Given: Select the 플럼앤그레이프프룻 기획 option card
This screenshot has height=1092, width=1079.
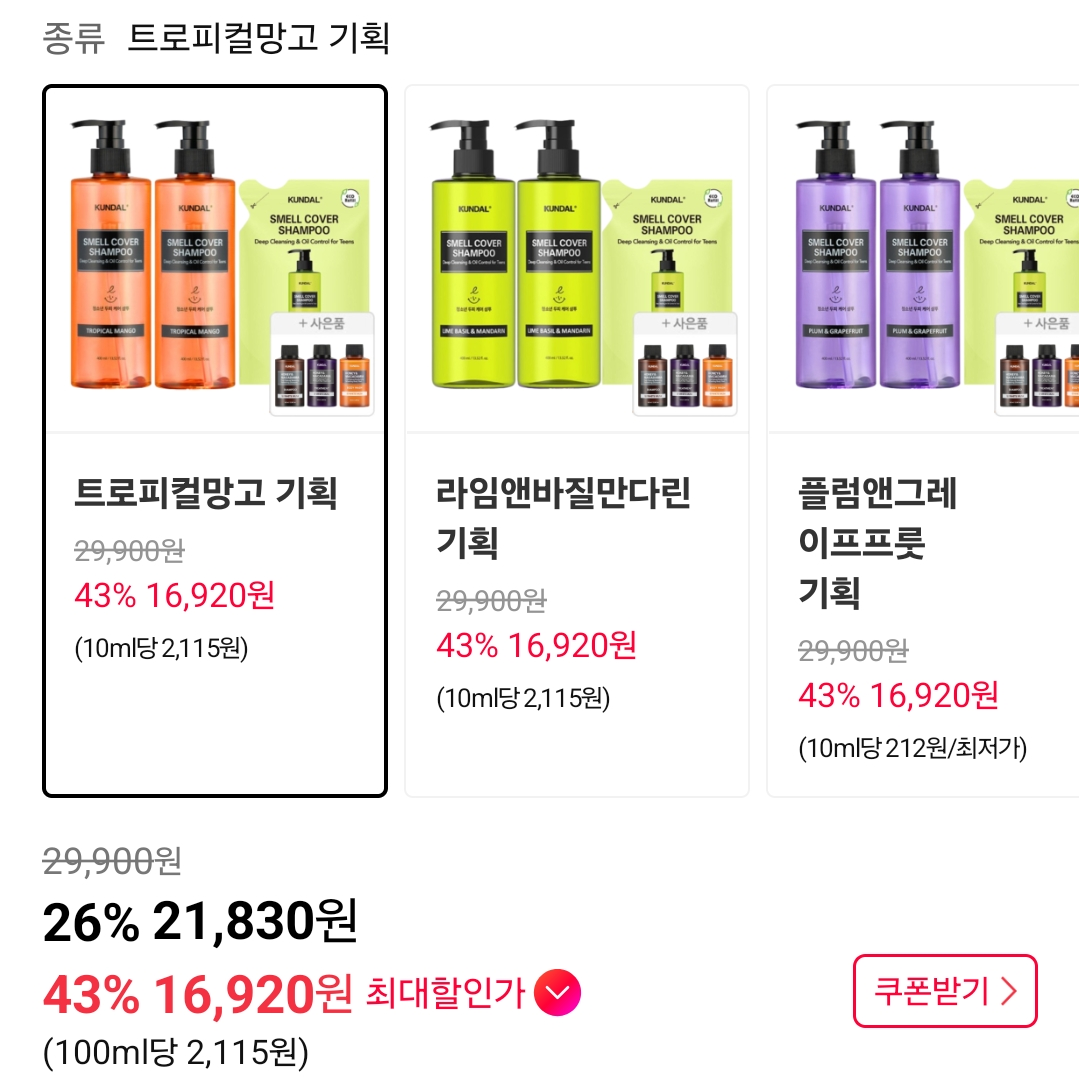Looking at the screenshot, I should 923,441.
